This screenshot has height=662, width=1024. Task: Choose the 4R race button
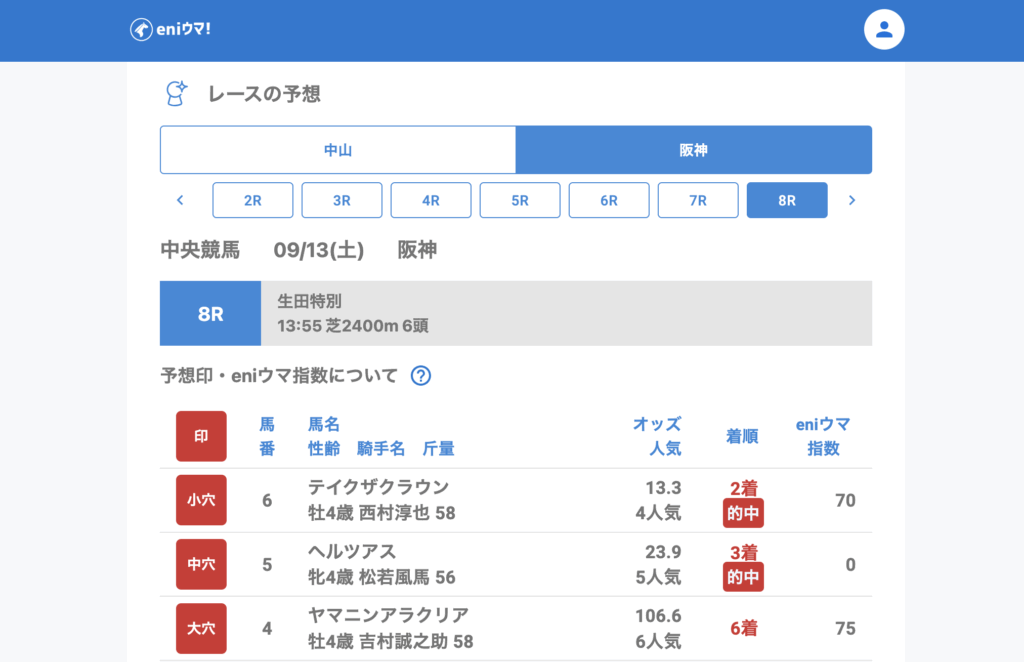click(431, 200)
